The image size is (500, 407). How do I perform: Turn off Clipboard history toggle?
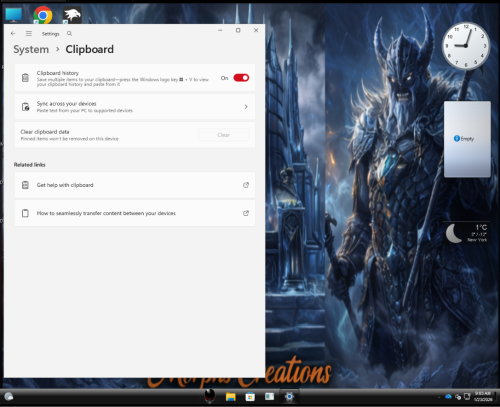click(241, 78)
